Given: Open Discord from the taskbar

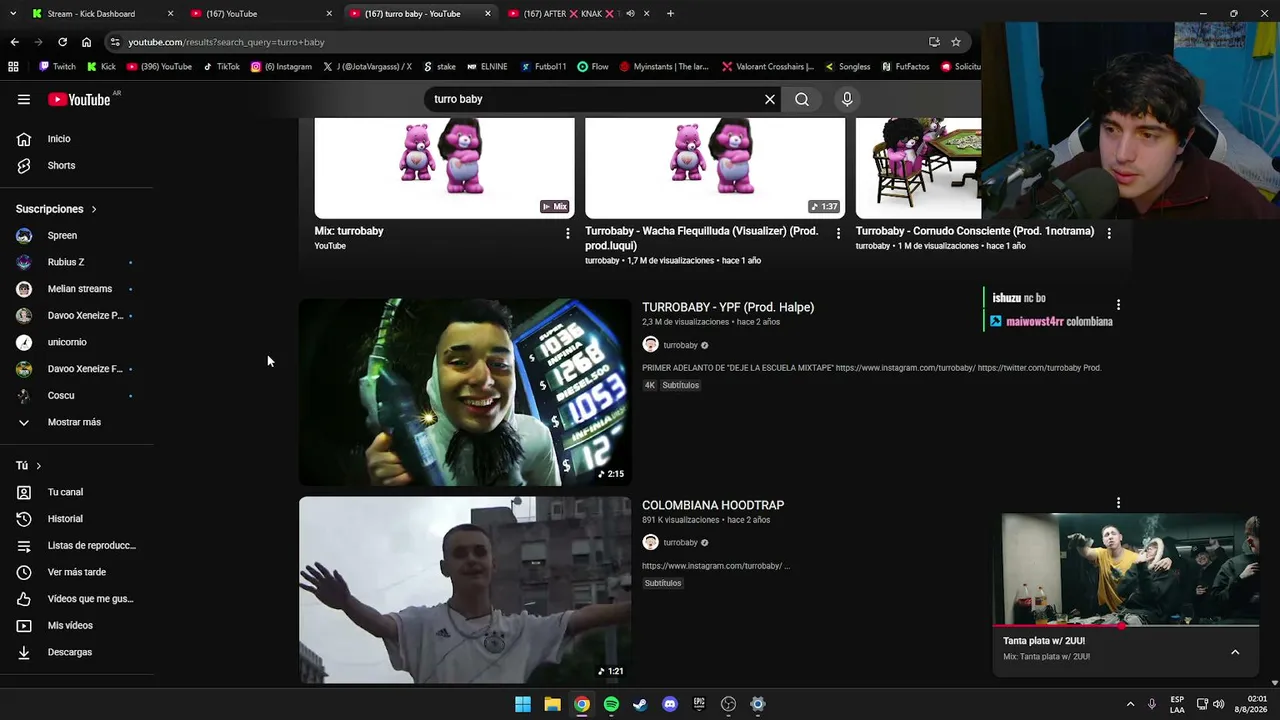Looking at the screenshot, I should coord(670,704).
